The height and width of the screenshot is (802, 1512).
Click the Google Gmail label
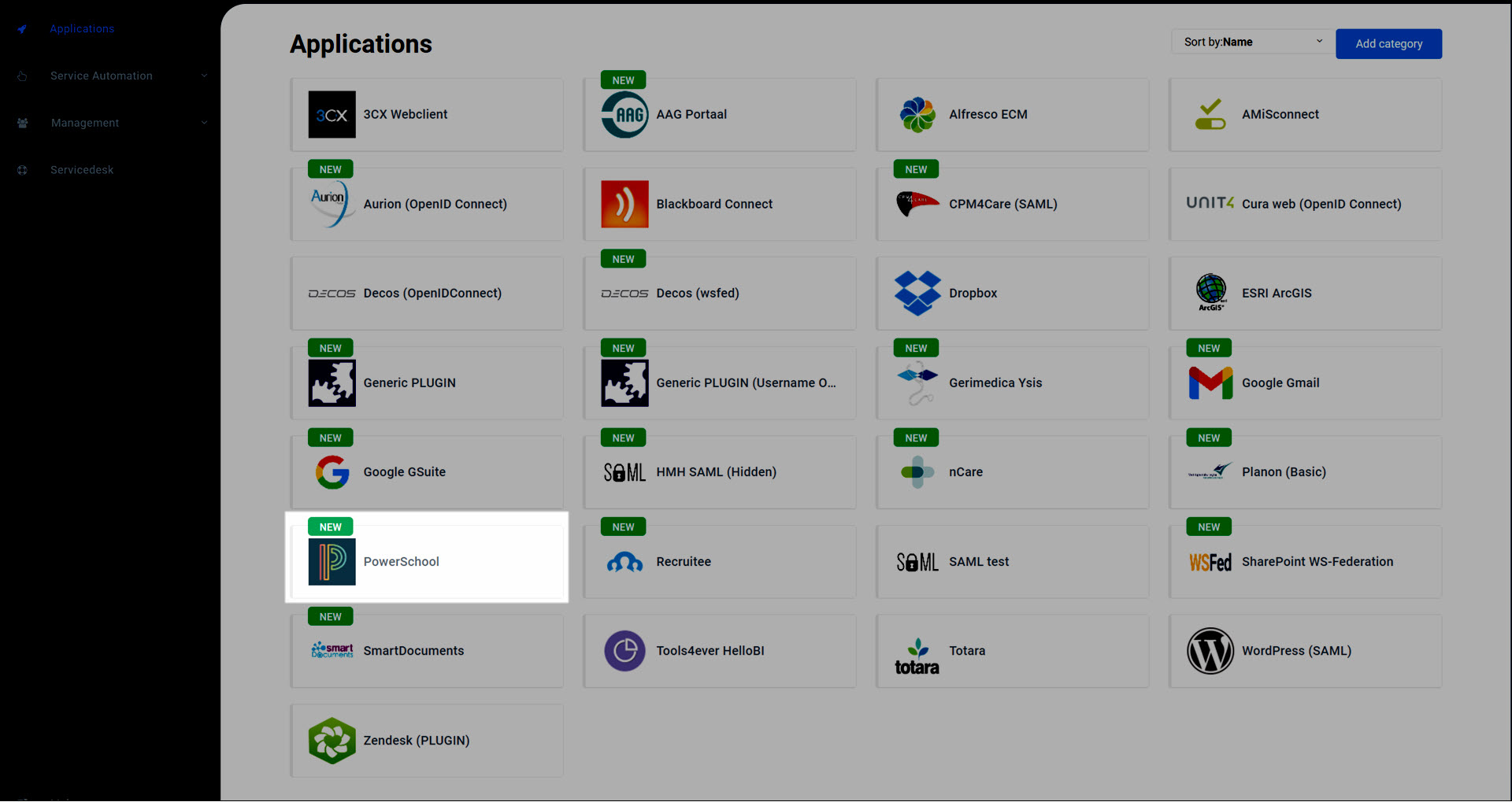point(1280,383)
